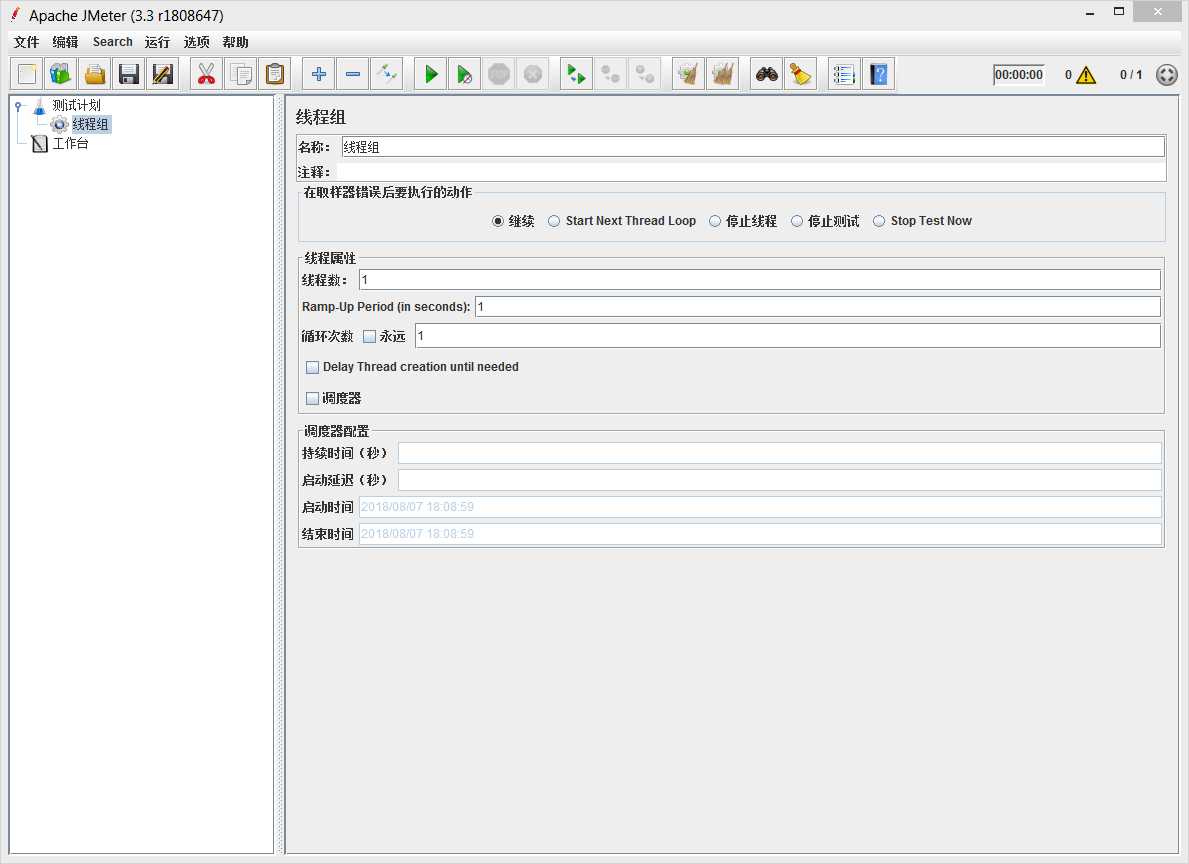1189x864 pixels.
Task: Click the Remote shutdown all icon
Action: pyautogui.click(x=645, y=74)
